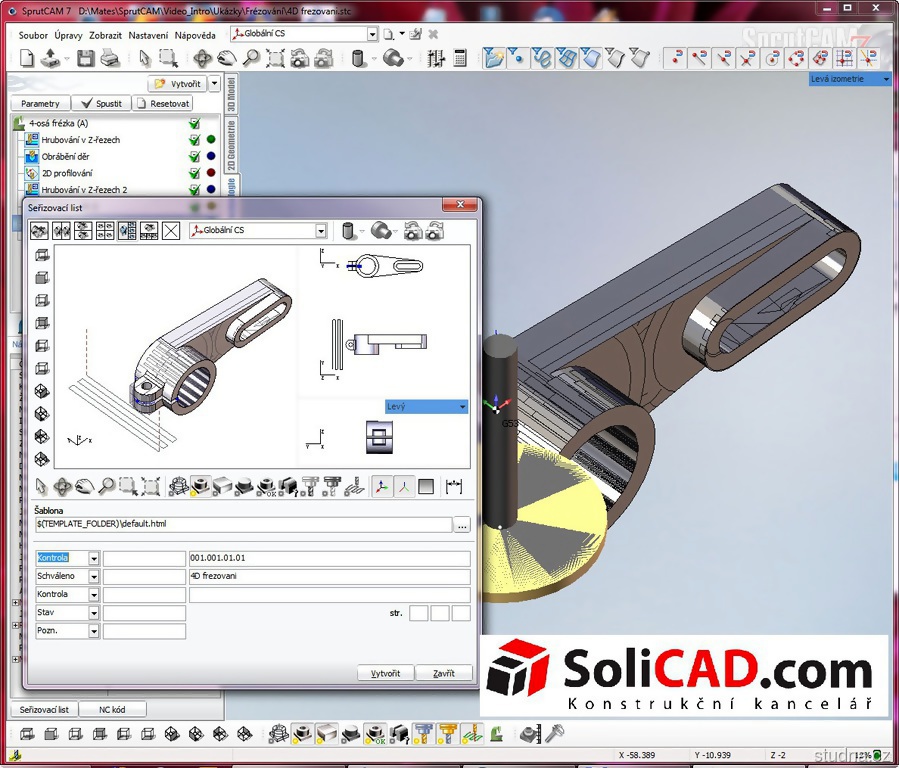Click the pan hand tool in dialog toolbar
The image size is (899, 768).
pyautogui.click(x=84, y=487)
